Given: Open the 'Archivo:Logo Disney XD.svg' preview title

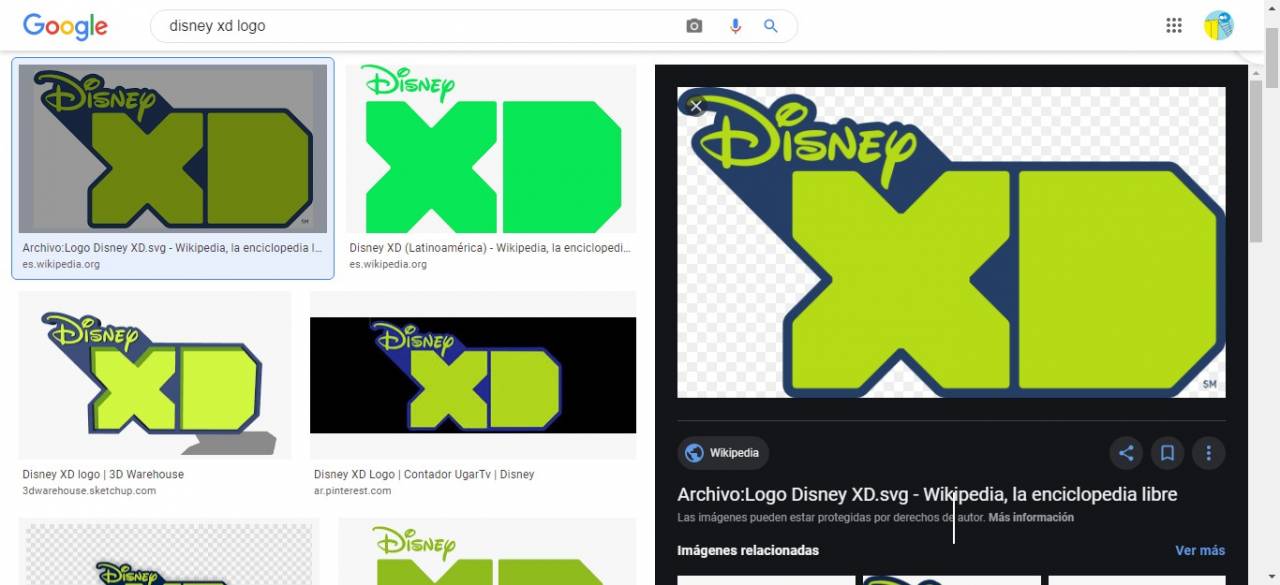Looking at the screenshot, I should pos(927,494).
